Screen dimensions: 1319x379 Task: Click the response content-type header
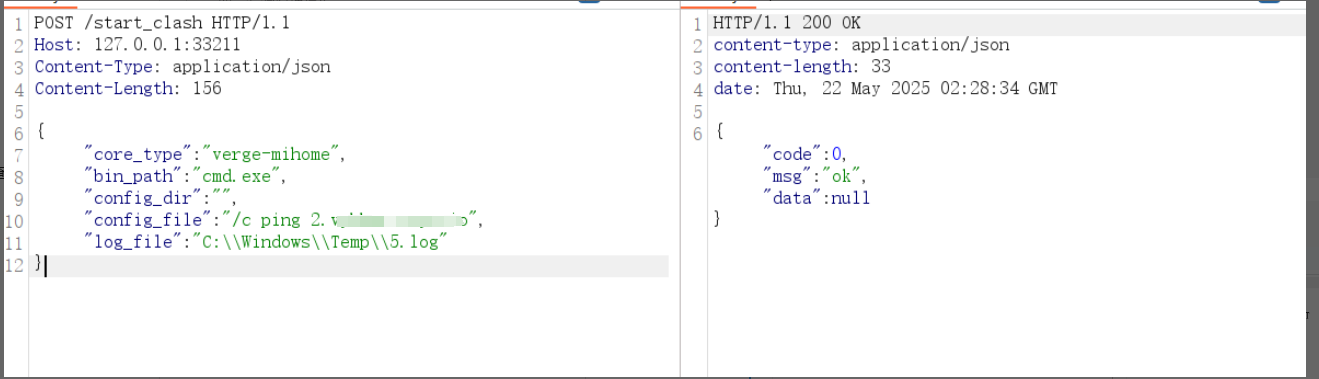pos(861,45)
